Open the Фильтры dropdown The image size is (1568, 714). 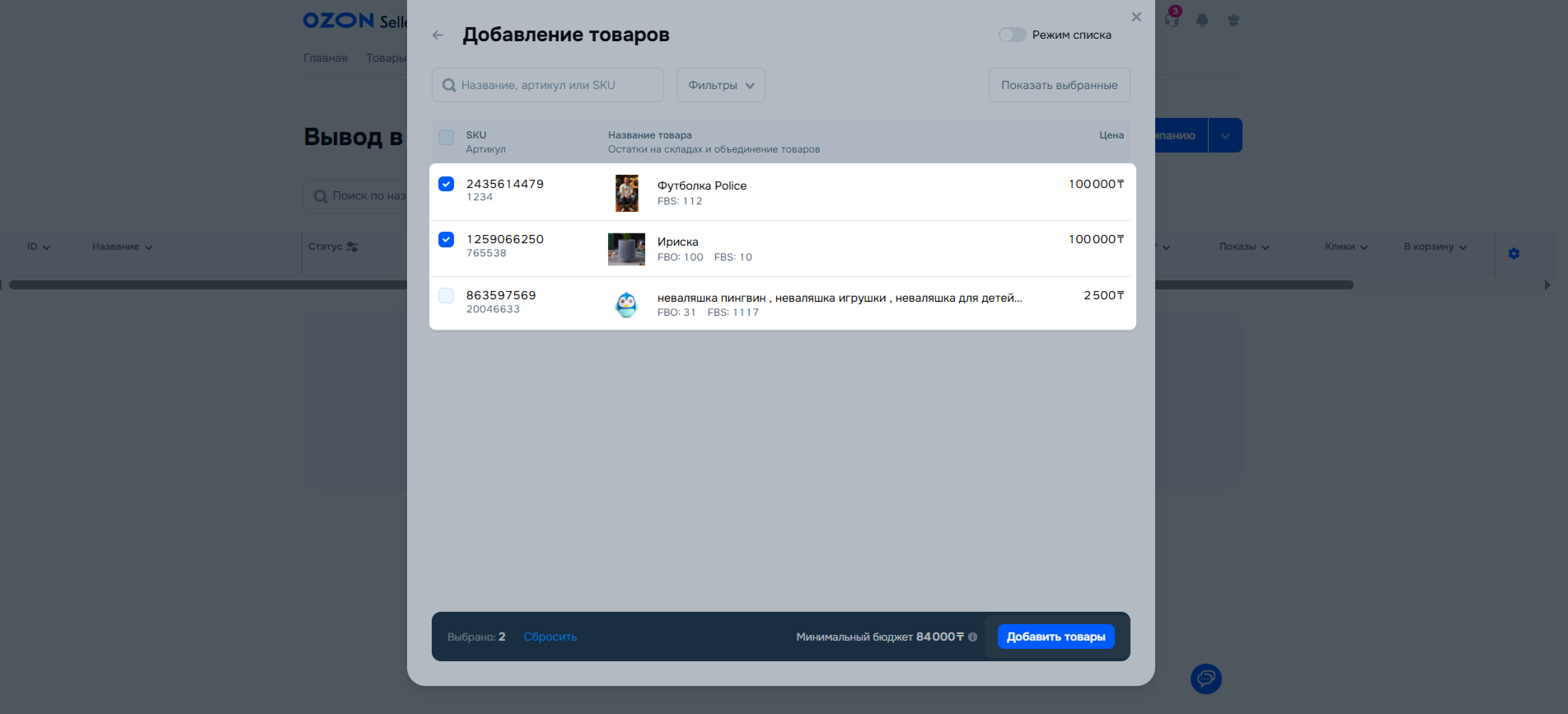(720, 85)
